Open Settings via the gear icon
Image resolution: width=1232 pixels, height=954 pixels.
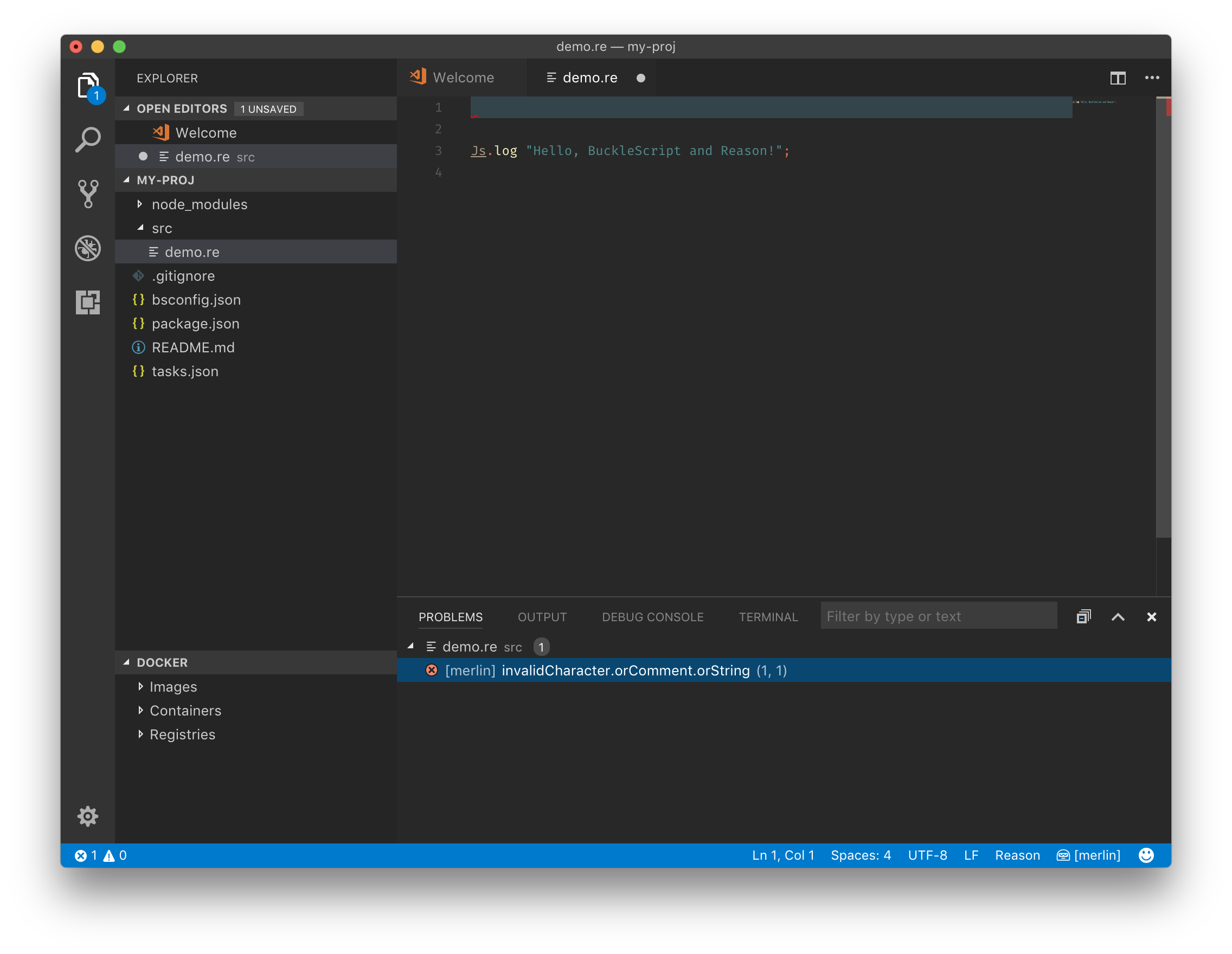[x=88, y=816]
